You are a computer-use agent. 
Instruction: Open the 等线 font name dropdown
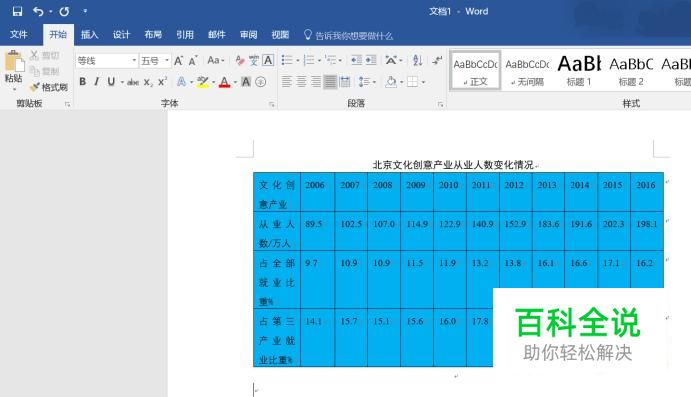click(x=134, y=60)
